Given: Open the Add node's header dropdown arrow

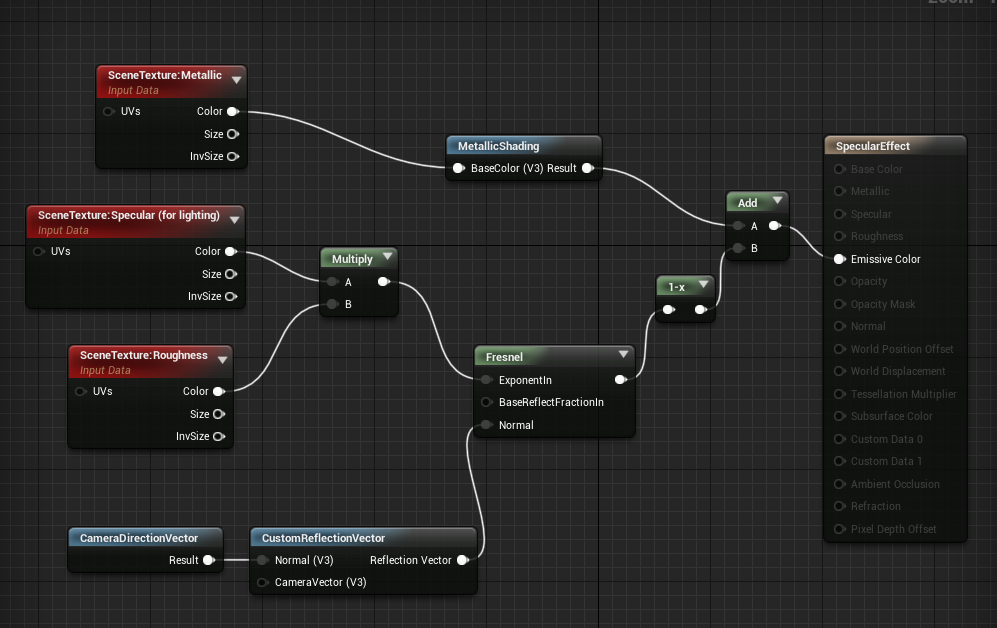Looking at the screenshot, I should (x=777, y=201).
